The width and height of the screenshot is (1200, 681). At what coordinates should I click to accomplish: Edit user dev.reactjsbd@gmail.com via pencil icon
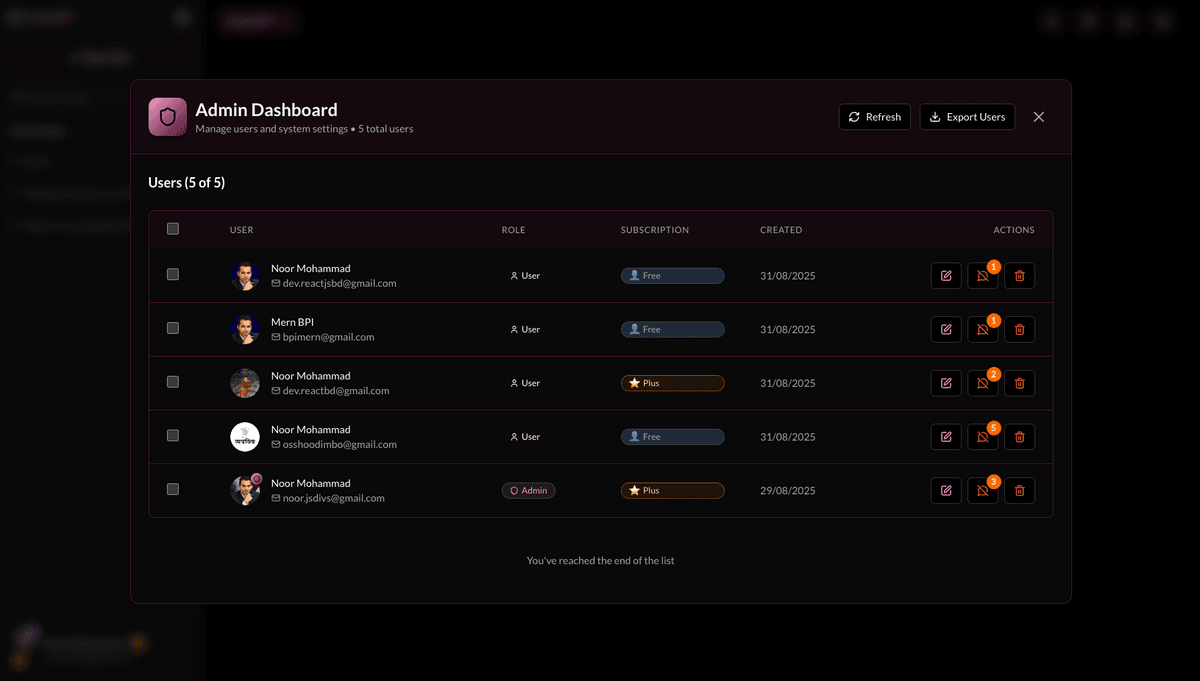[x=945, y=276]
